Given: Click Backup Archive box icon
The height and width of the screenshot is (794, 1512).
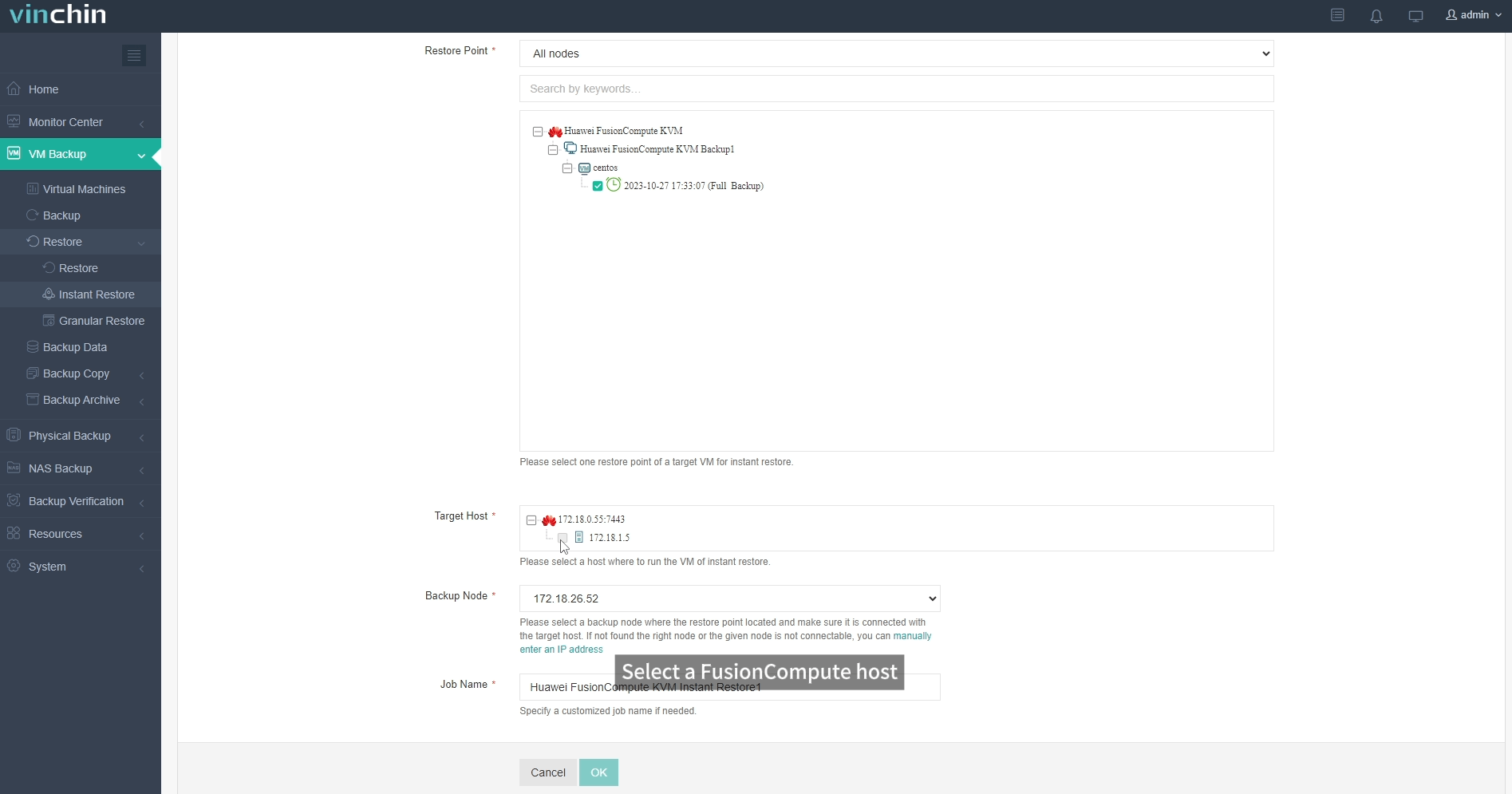Looking at the screenshot, I should click(33, 399).
